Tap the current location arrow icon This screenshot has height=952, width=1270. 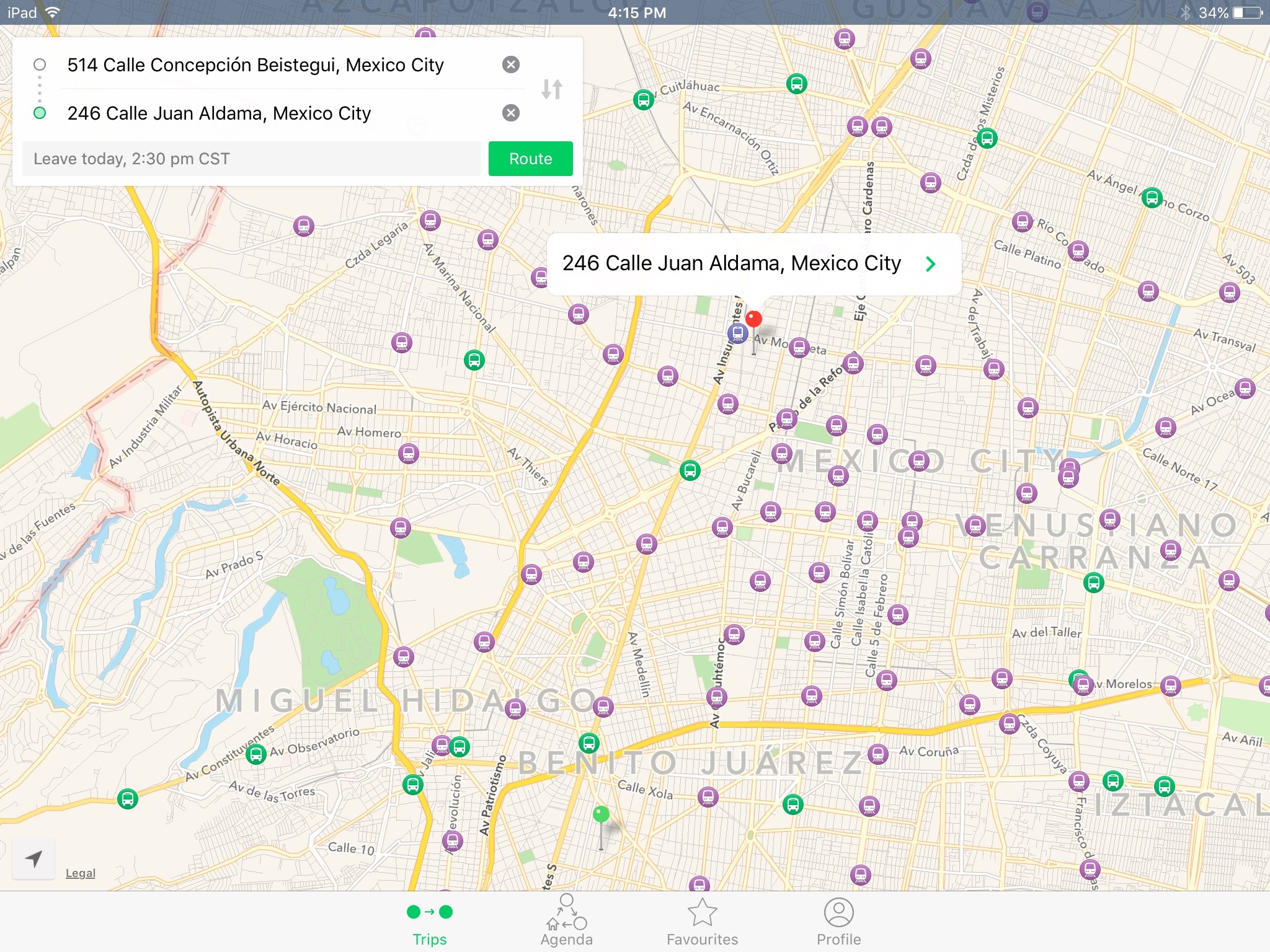33,858
